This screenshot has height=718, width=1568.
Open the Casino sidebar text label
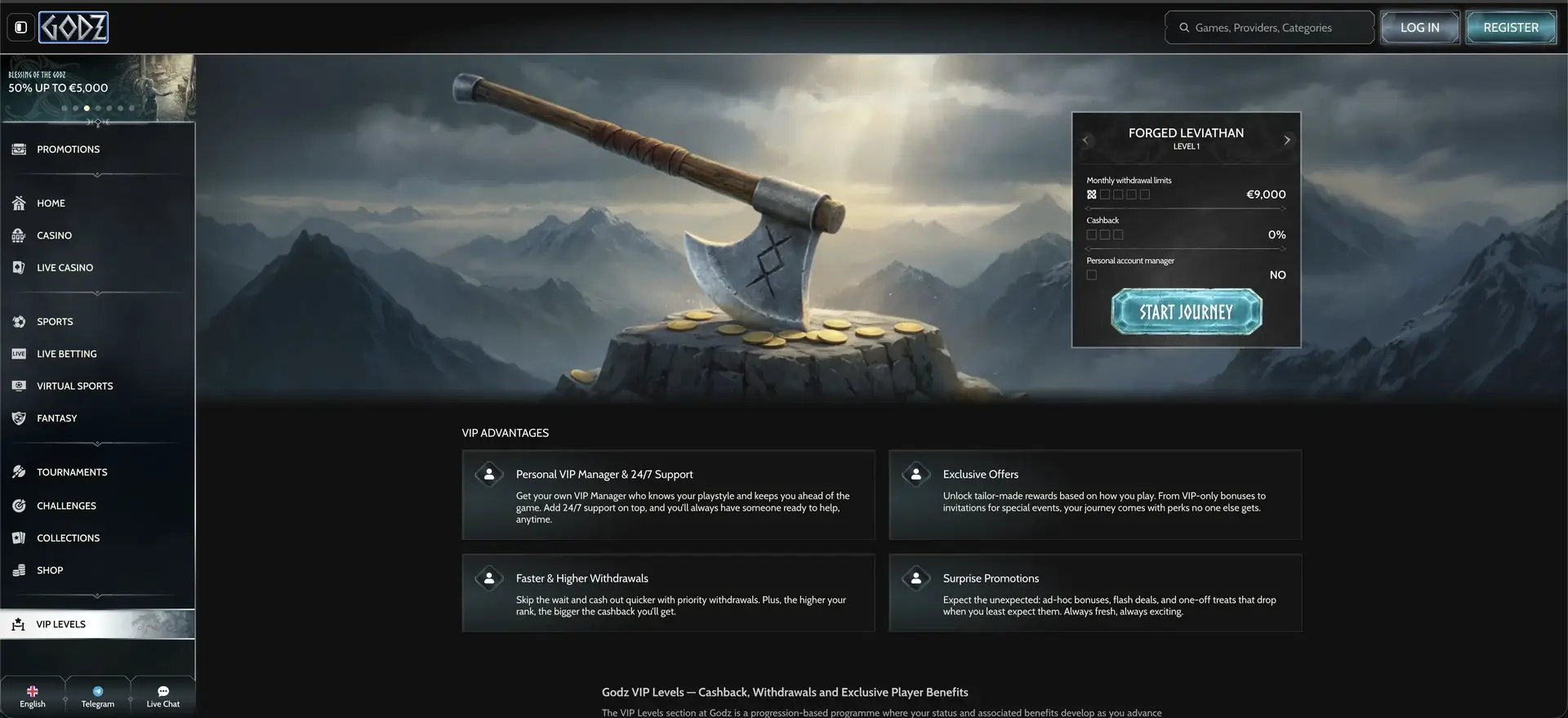[54, 235]
